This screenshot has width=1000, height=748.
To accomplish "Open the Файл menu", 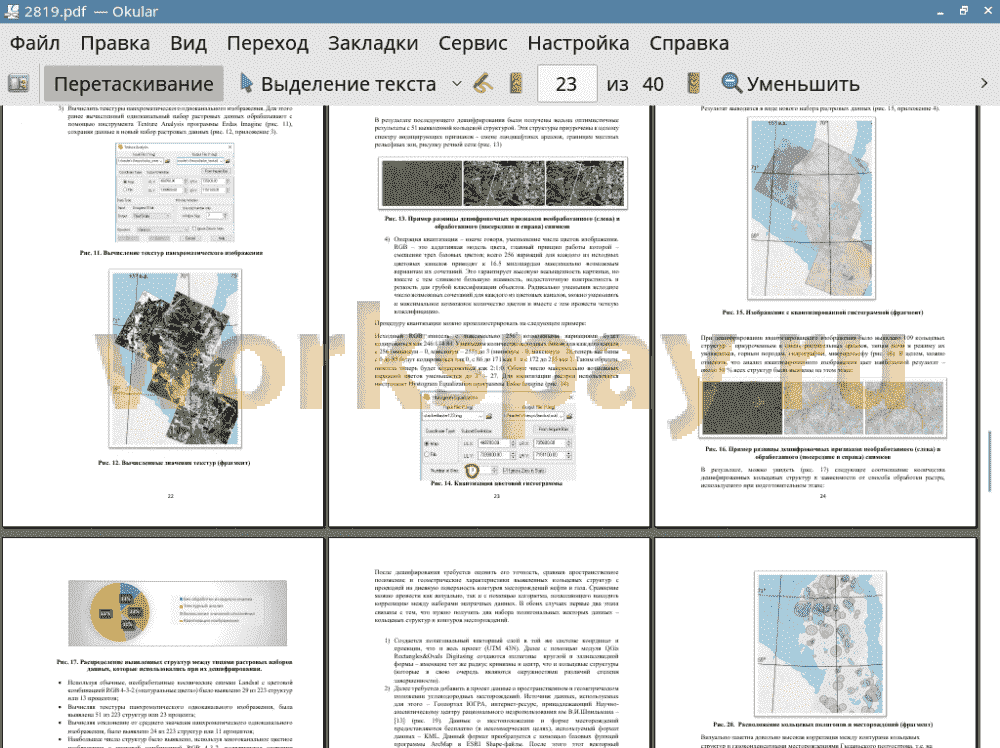I will point(35,43).
